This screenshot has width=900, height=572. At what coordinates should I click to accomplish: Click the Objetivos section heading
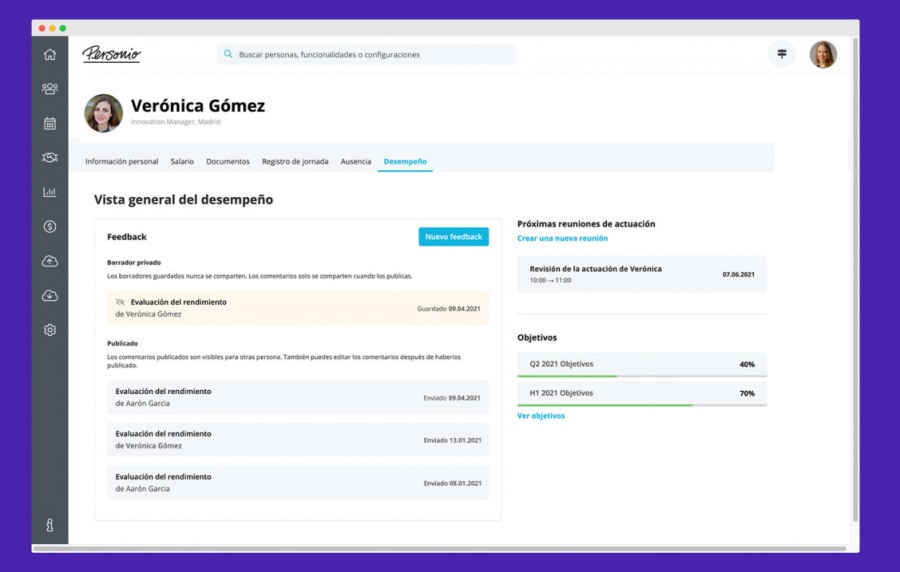coord(537,338)
